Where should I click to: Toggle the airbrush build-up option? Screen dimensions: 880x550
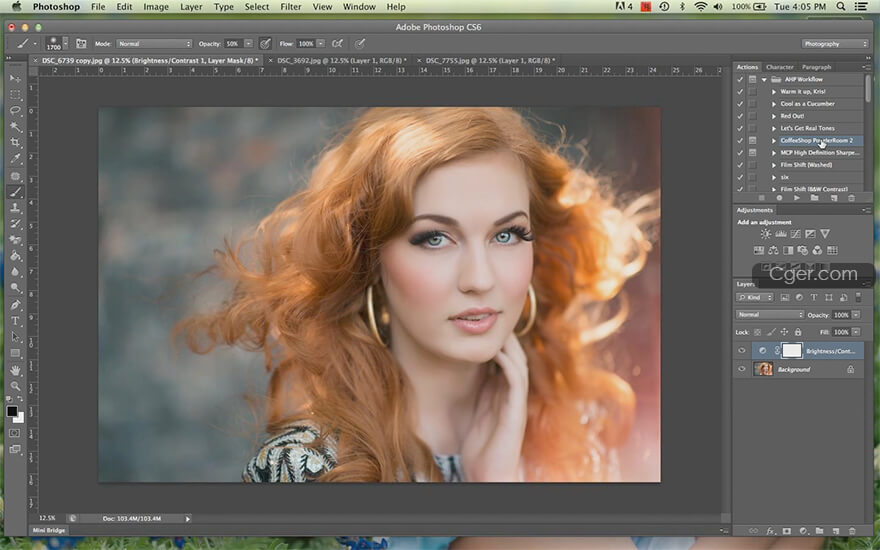click(337, 43)
